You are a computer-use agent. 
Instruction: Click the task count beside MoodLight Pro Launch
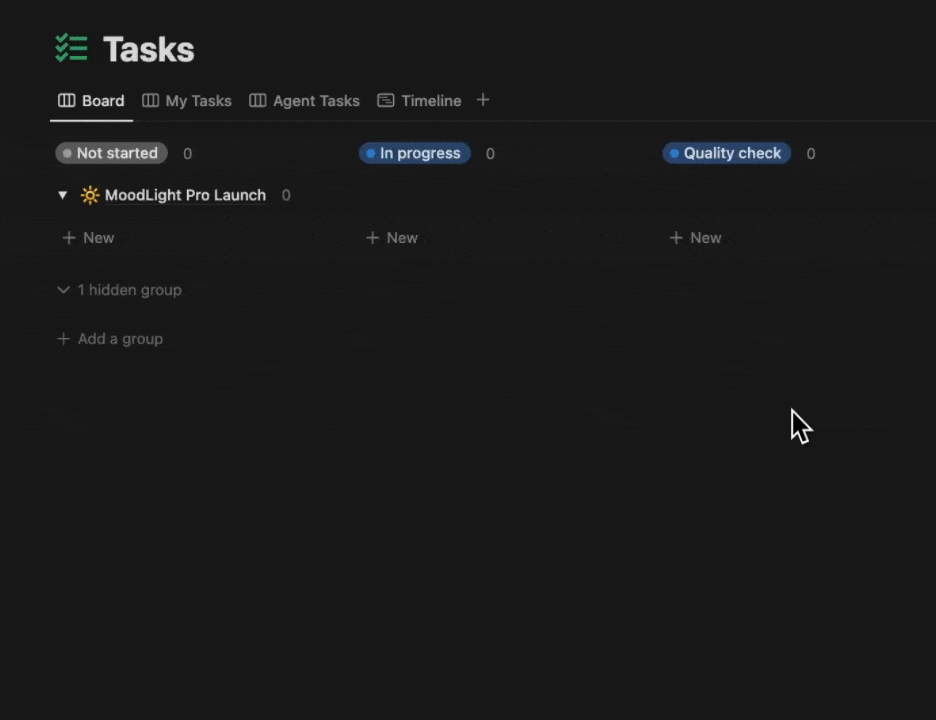pos(286,195)
